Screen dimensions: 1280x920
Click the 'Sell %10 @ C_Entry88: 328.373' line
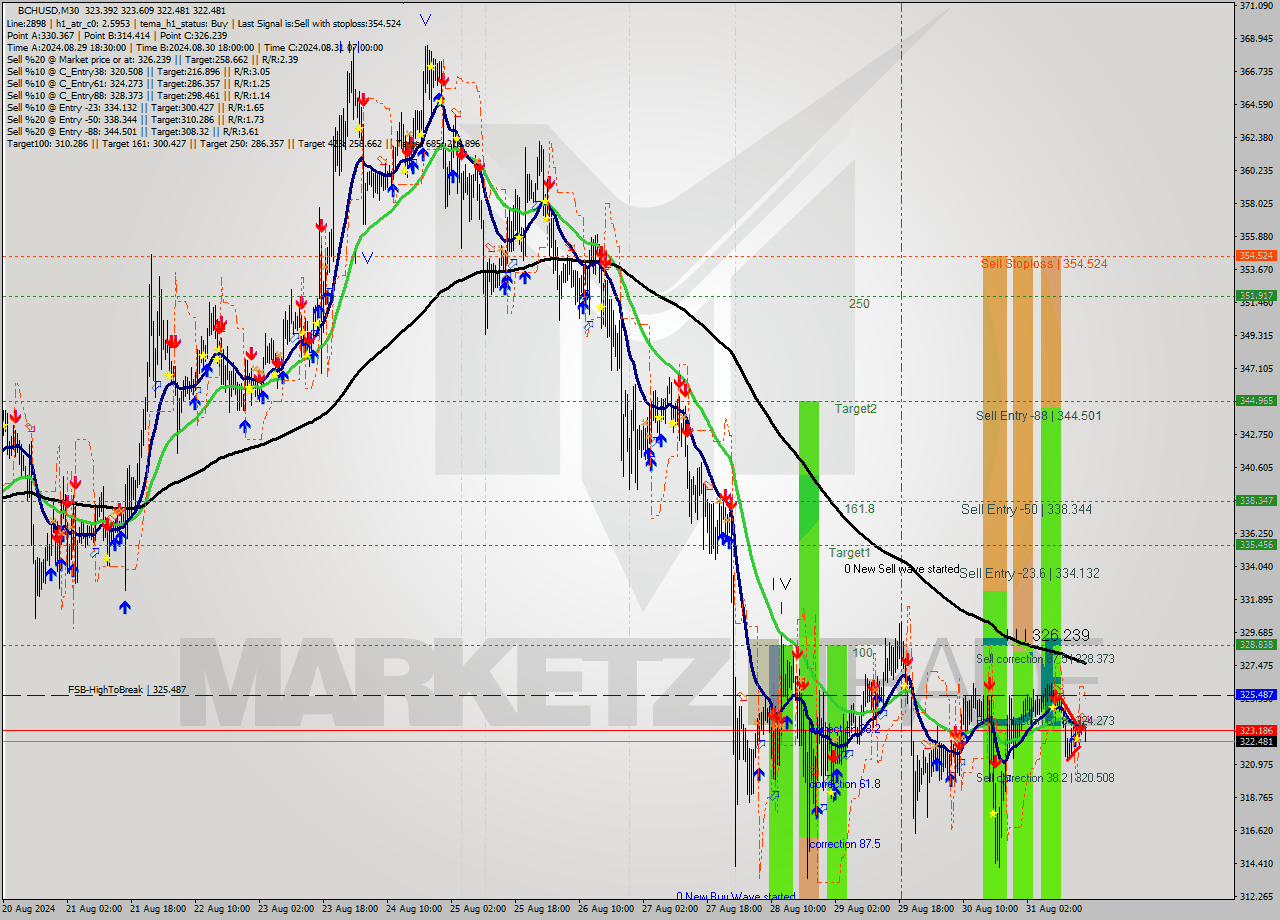138,96
